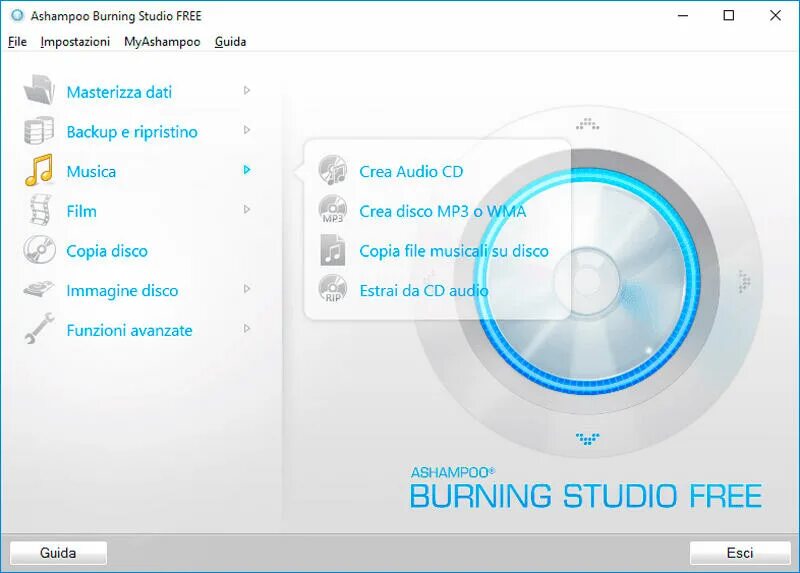Viewport: 800px width, 573px height.
Task: Select Crea disco MP3 o WMA
Action: pyautogui.click(x=442, y=211)
